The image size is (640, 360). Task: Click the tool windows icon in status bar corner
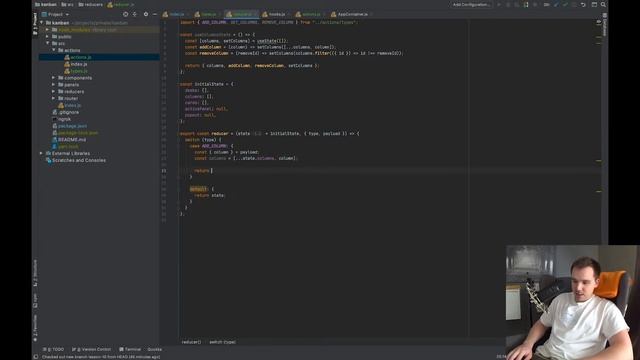[x=36, y=357]
